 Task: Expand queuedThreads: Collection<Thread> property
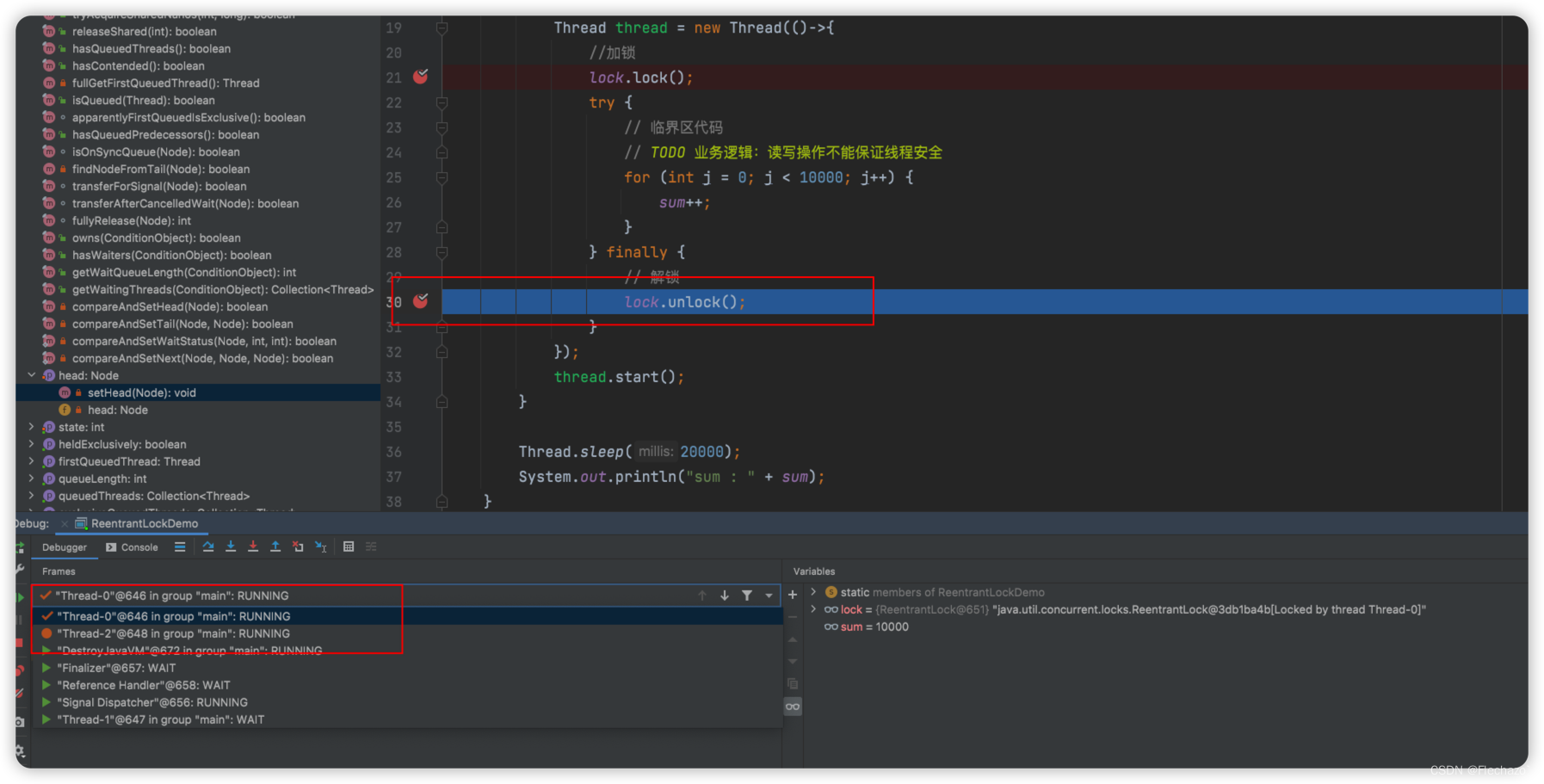coord(32,496)
